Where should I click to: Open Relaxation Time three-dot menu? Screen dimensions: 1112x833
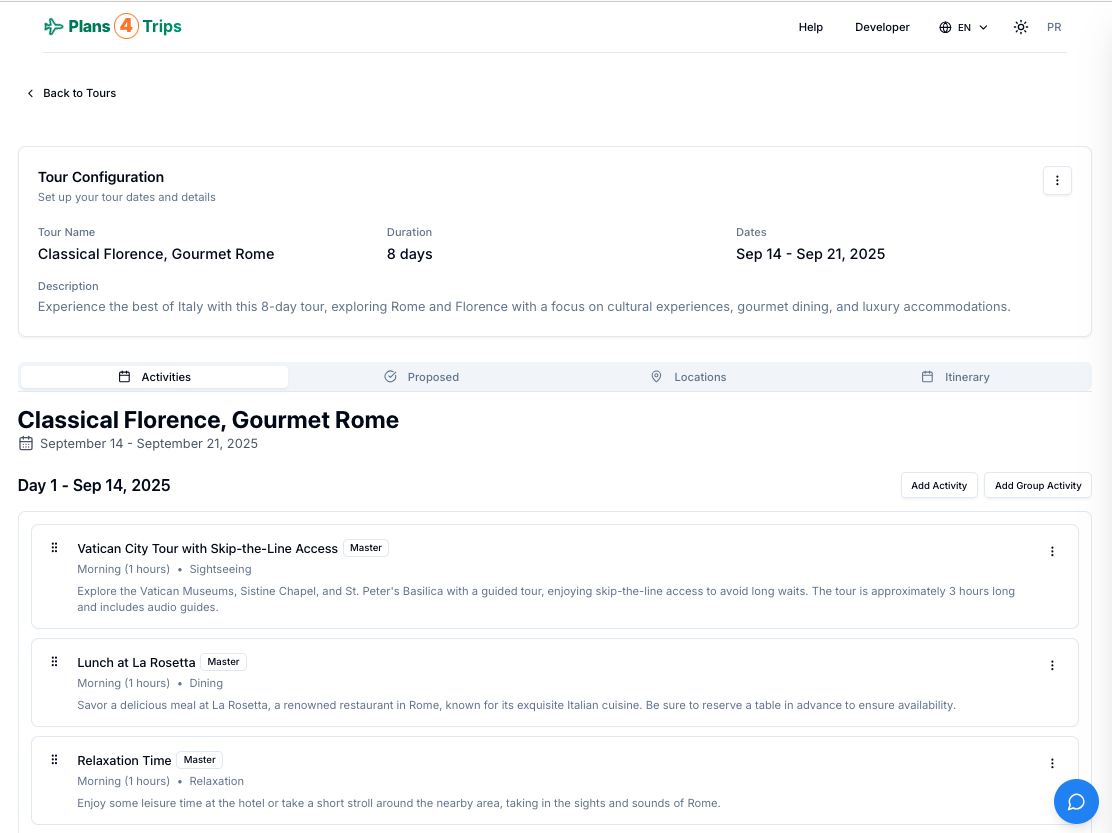(x=1052, y=763)
